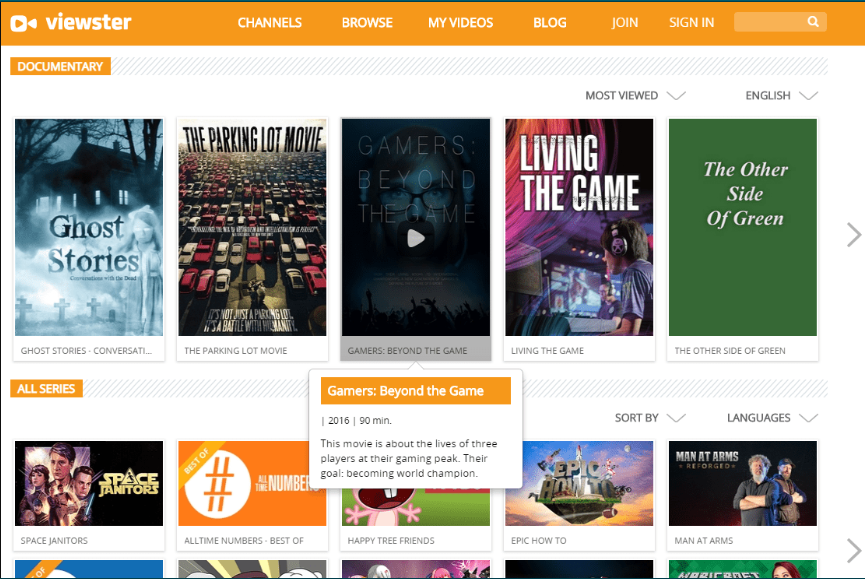Click the Join link
The image size is (865, 579).
point(624,23)
